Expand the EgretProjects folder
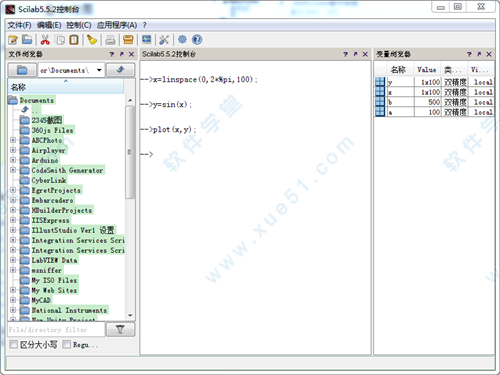 coord(13,190)
